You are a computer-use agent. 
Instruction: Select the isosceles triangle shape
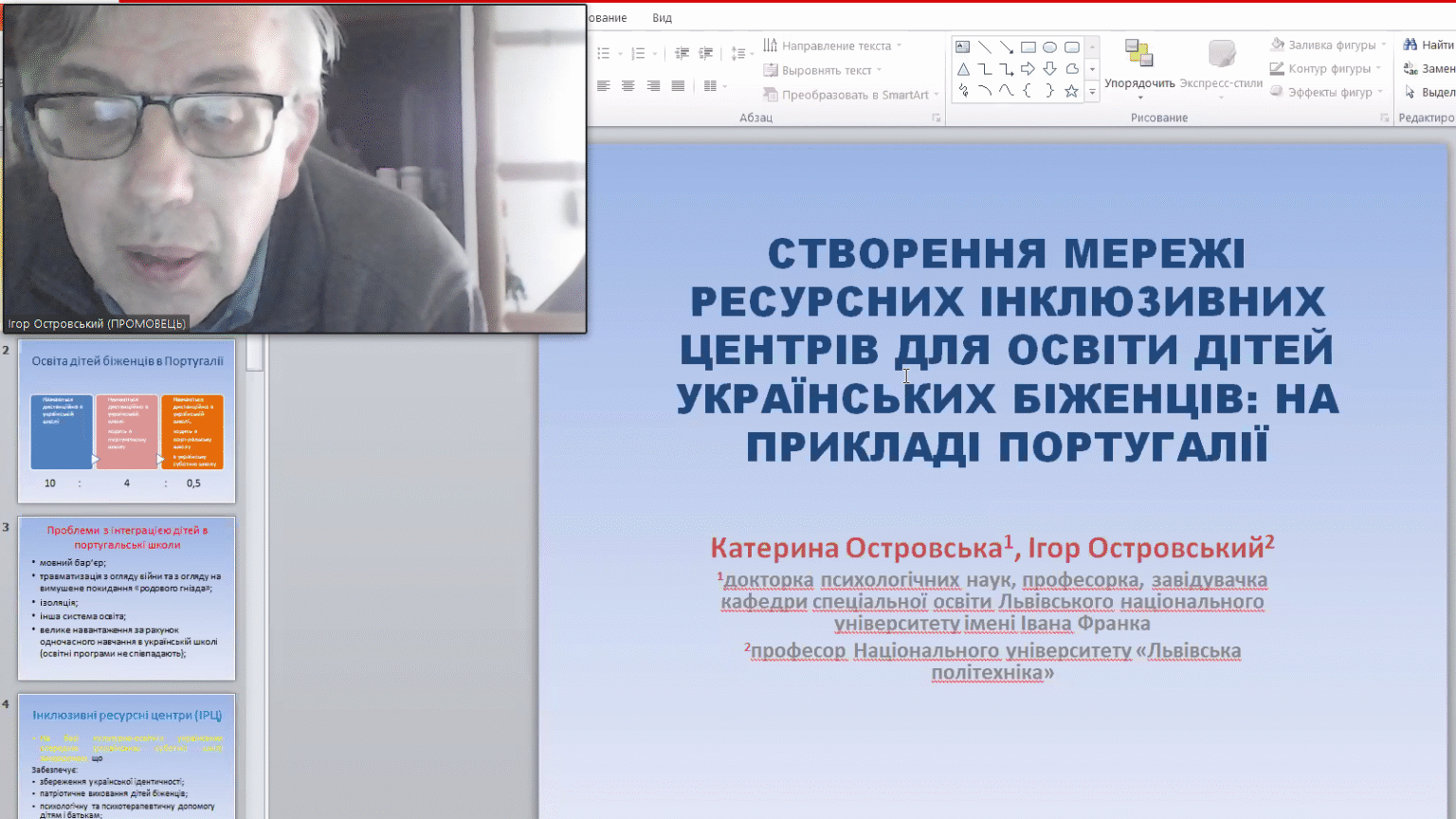point(963,69)
